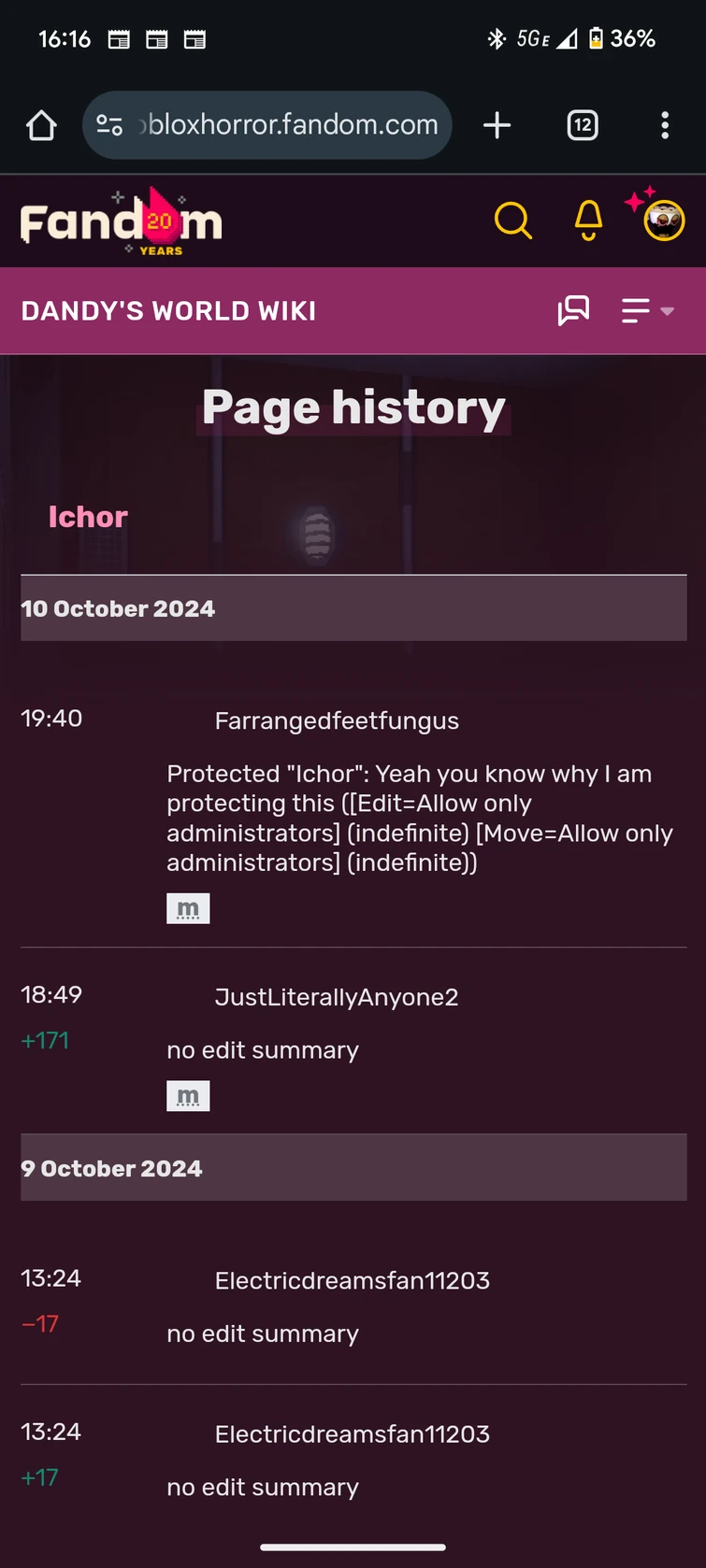Click minor edit marker under protection entry

(x=188, y=908)
